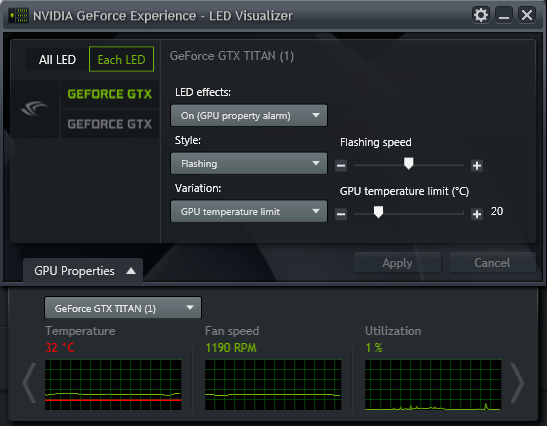Open the GeForce GTX TITAN (1) GPU selector

point(123,308)
